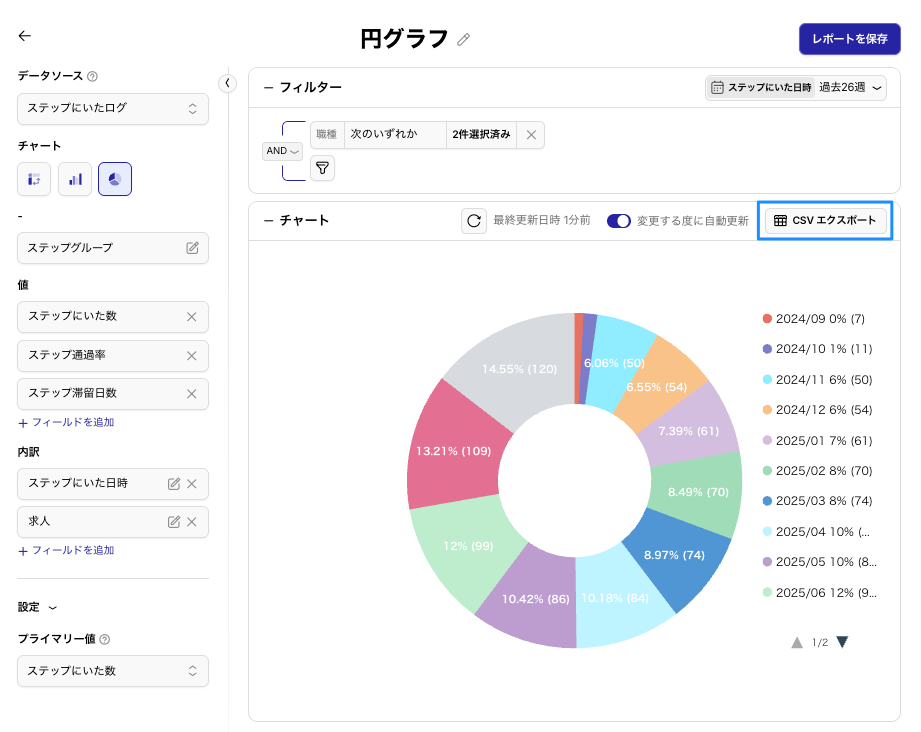The height and width of the screenshot is (732, 921).
Task: Open the 過去26週 date range dropdown
Action: (850, 88)
